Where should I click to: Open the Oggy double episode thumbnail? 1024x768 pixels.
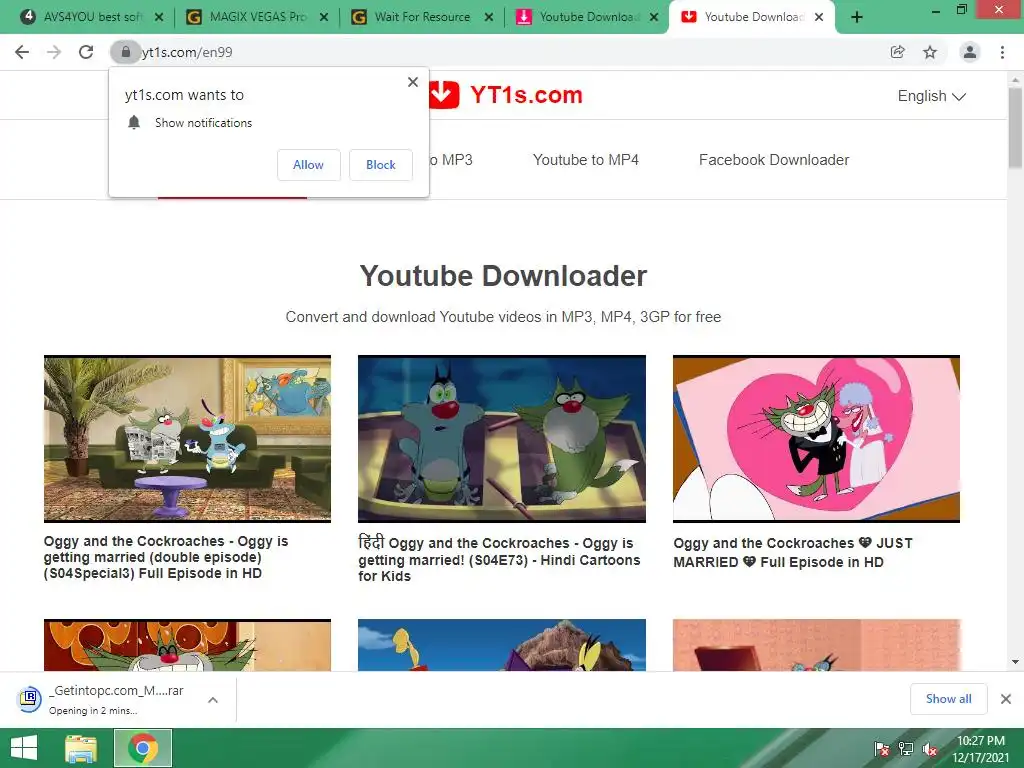(187, 439)
